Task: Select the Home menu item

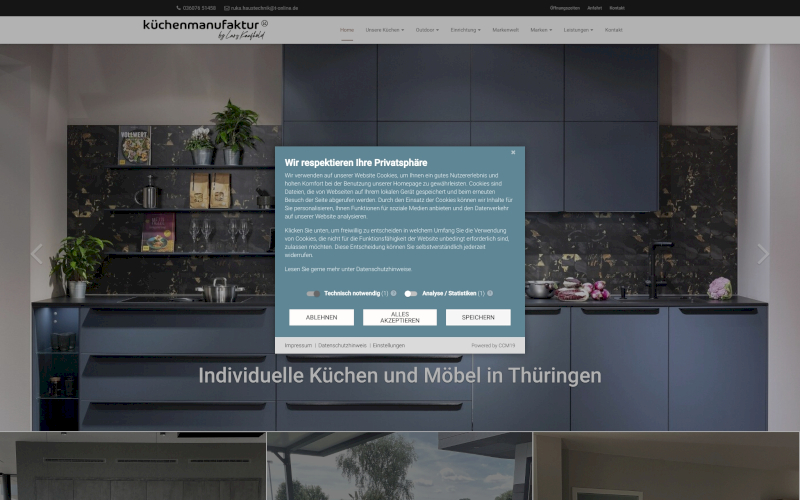Action: [347, 30]
